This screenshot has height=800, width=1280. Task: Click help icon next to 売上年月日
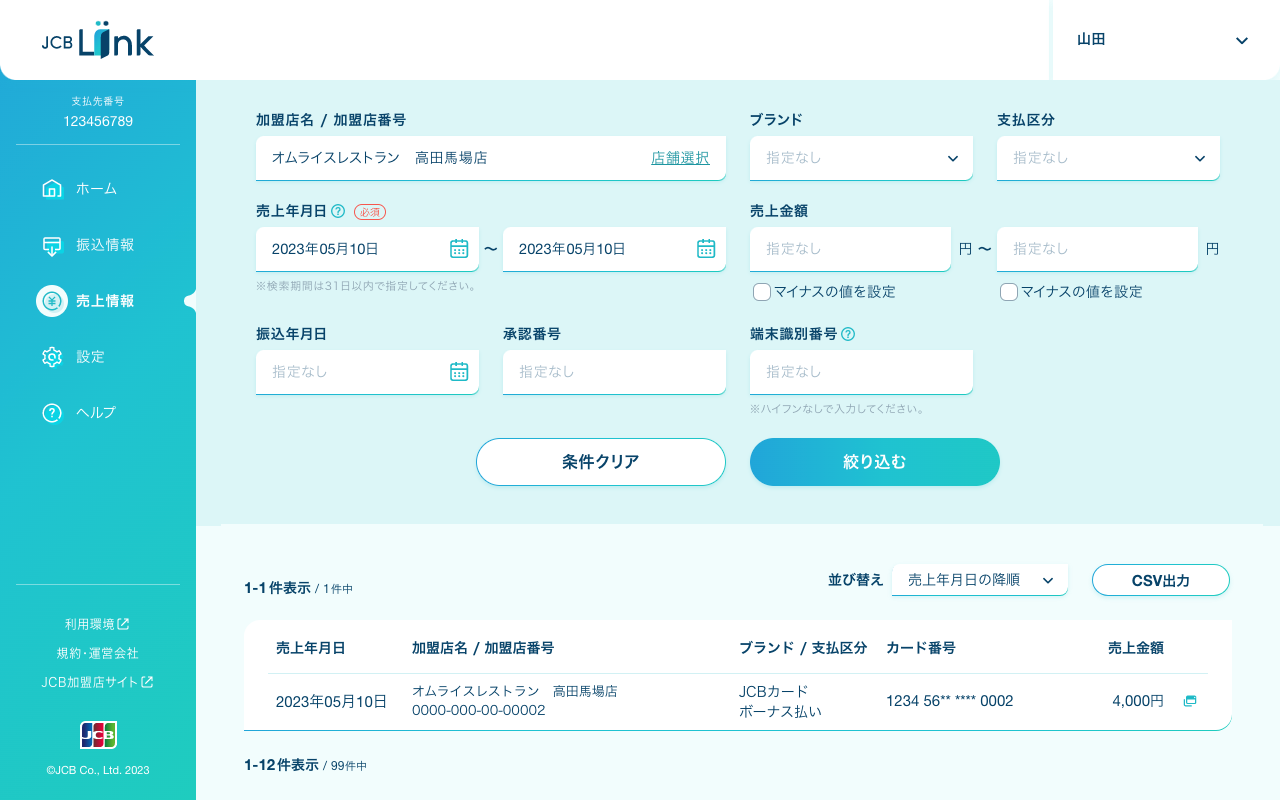point(338,211)
